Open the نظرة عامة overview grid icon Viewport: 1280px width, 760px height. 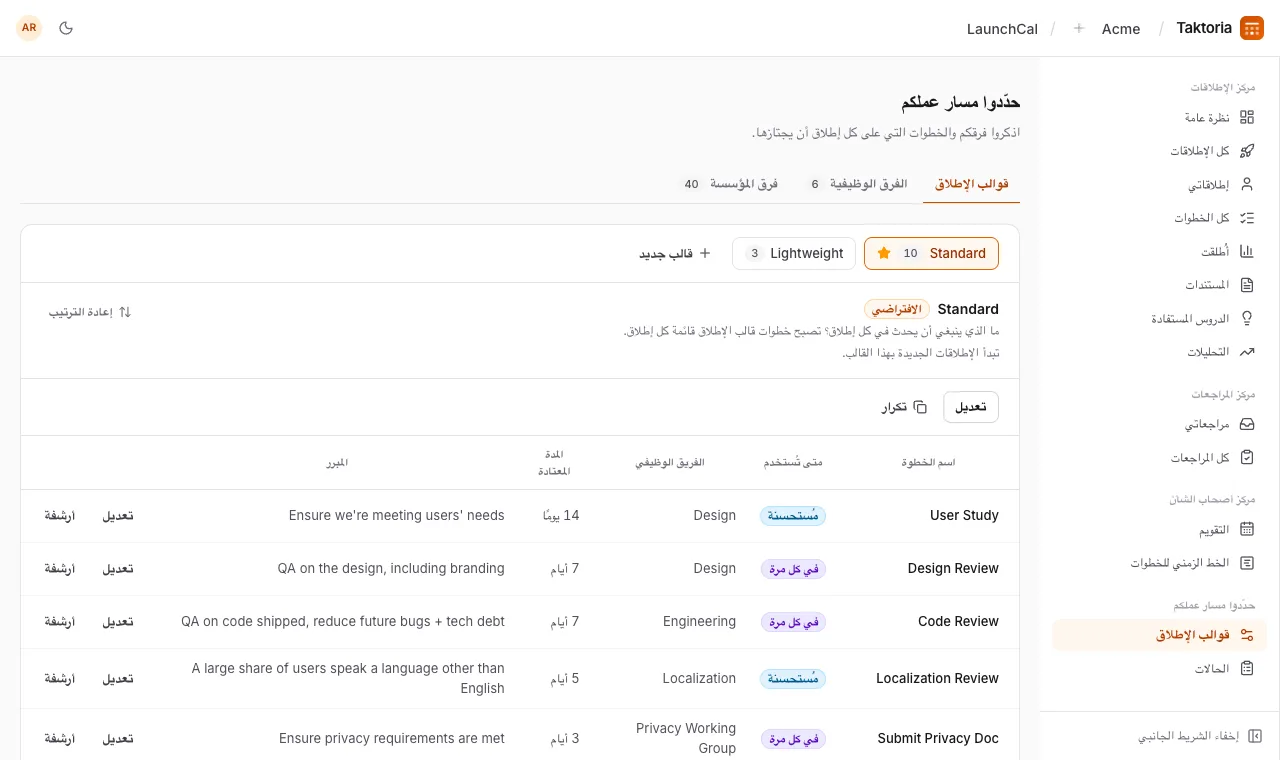(x=1246, y=118)
